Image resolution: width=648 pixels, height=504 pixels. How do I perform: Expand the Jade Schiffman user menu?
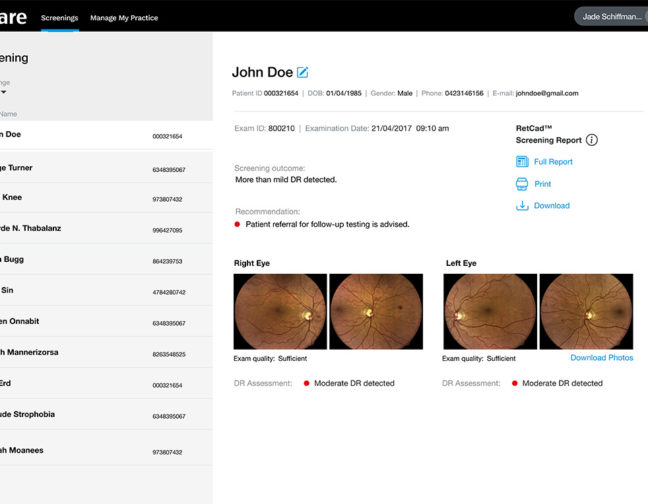[x=609, y=17]
